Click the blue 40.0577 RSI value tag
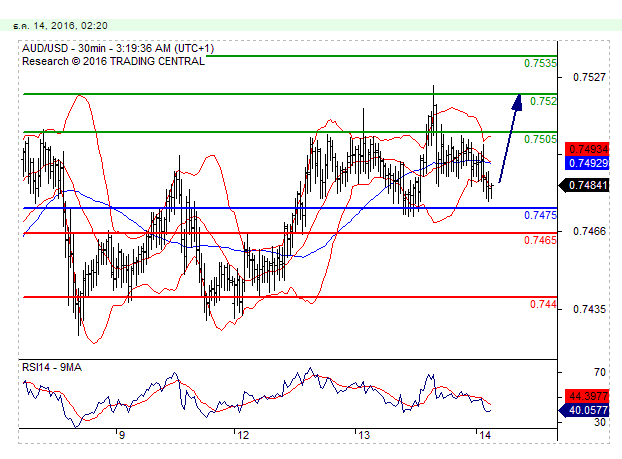The image size is (622, 459). (x=584, y=410)
